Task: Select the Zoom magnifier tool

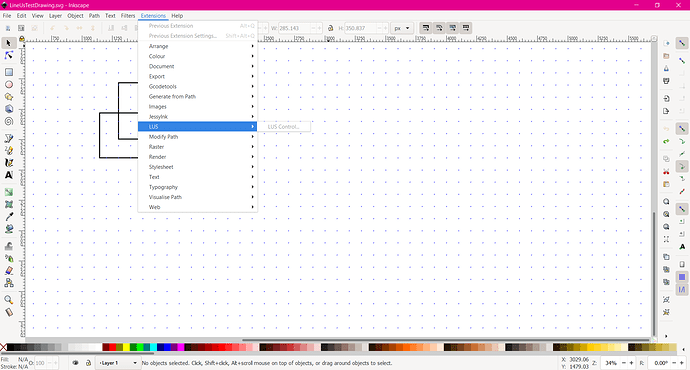Action: 8,300
